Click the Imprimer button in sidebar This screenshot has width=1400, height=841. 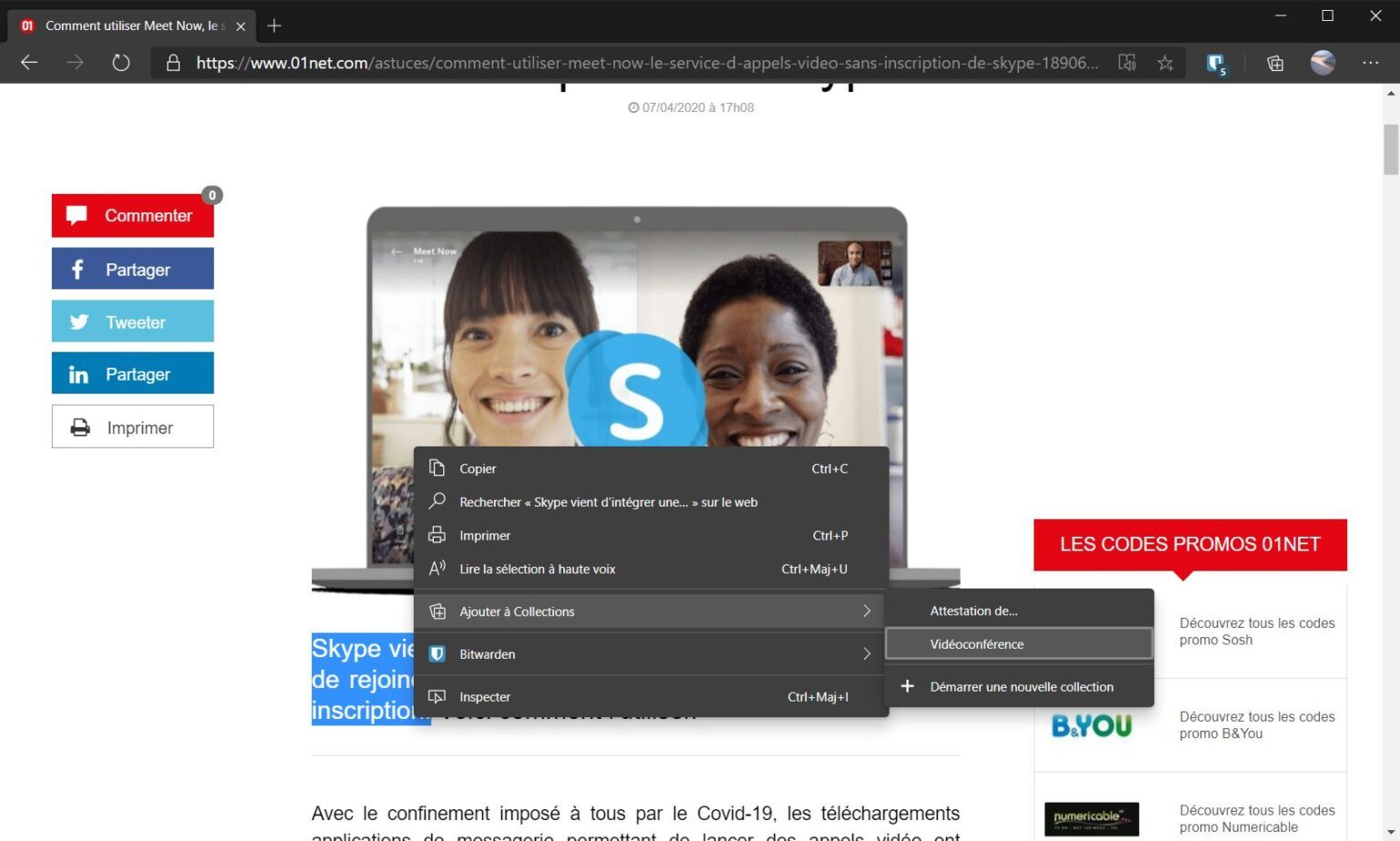tap(133, 426)
